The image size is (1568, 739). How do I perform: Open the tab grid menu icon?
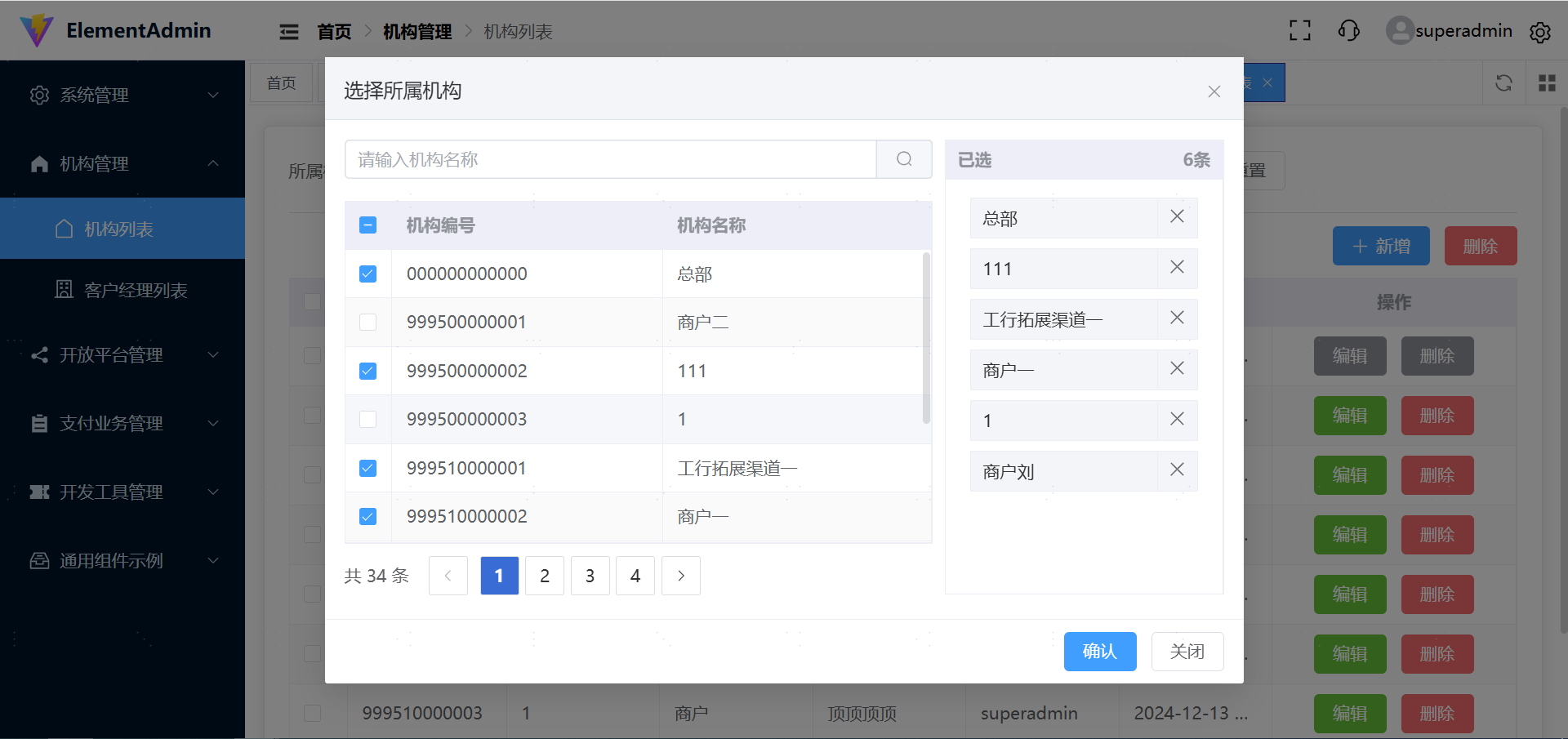(x=1547, y=82)
